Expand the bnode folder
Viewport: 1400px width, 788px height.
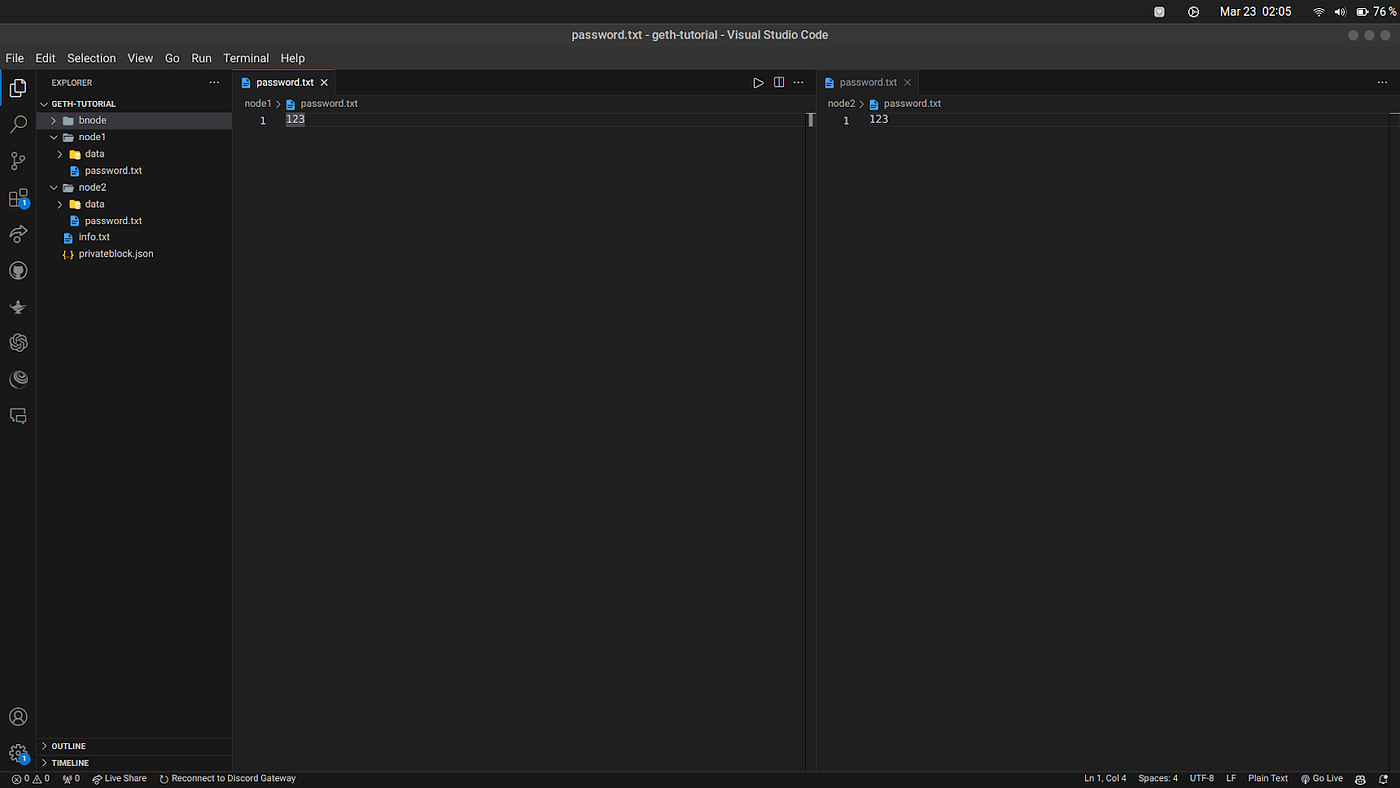(x=92, y=120)
